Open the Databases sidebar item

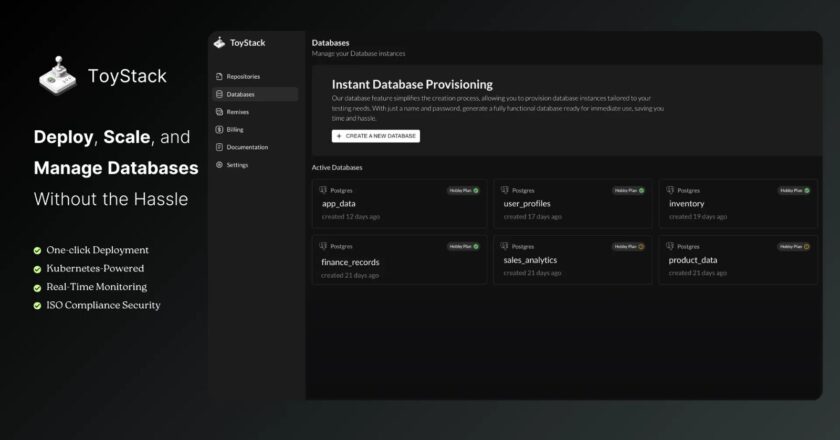coord(255,94)
